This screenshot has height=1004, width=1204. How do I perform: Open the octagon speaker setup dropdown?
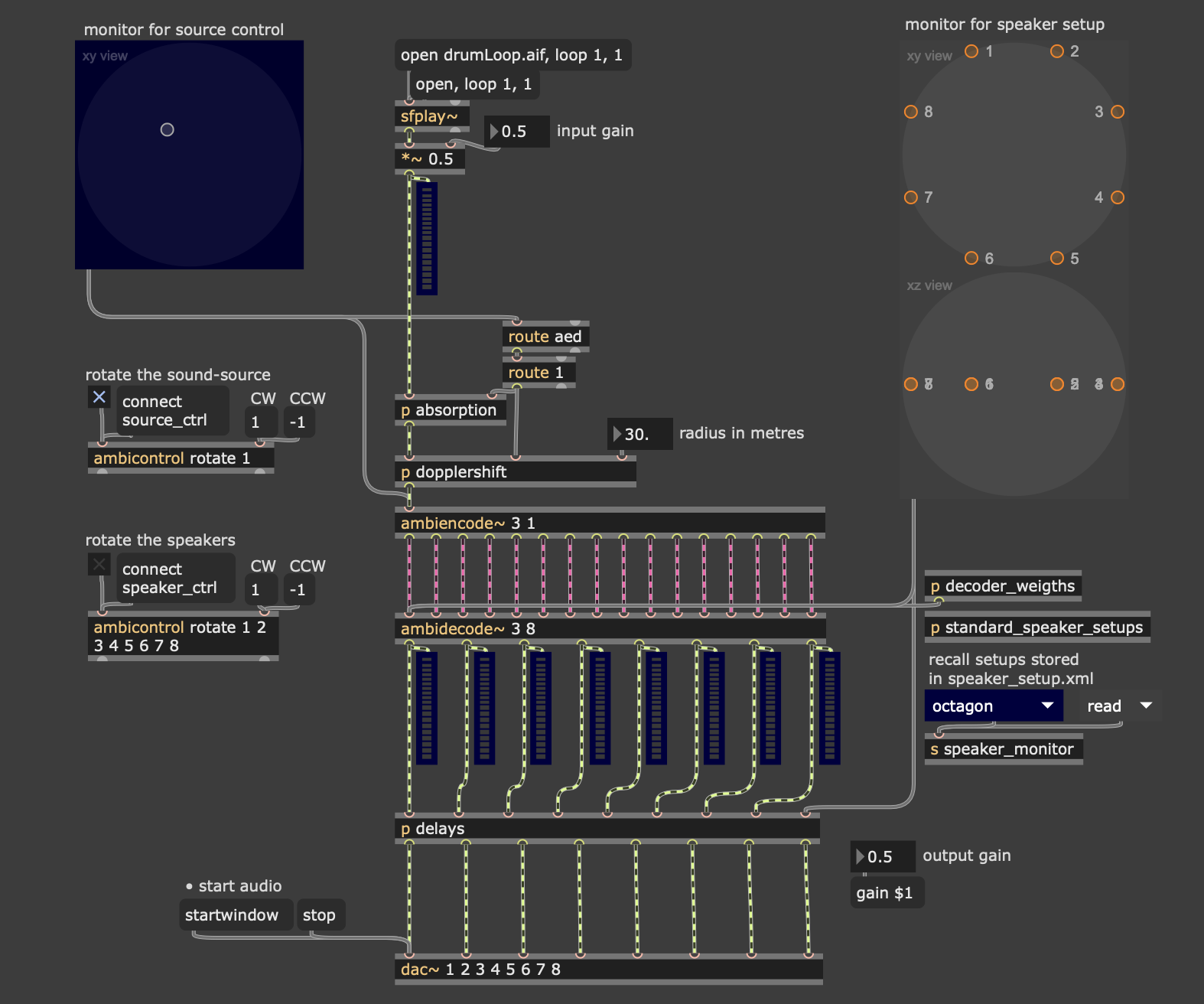pos(994,706)
